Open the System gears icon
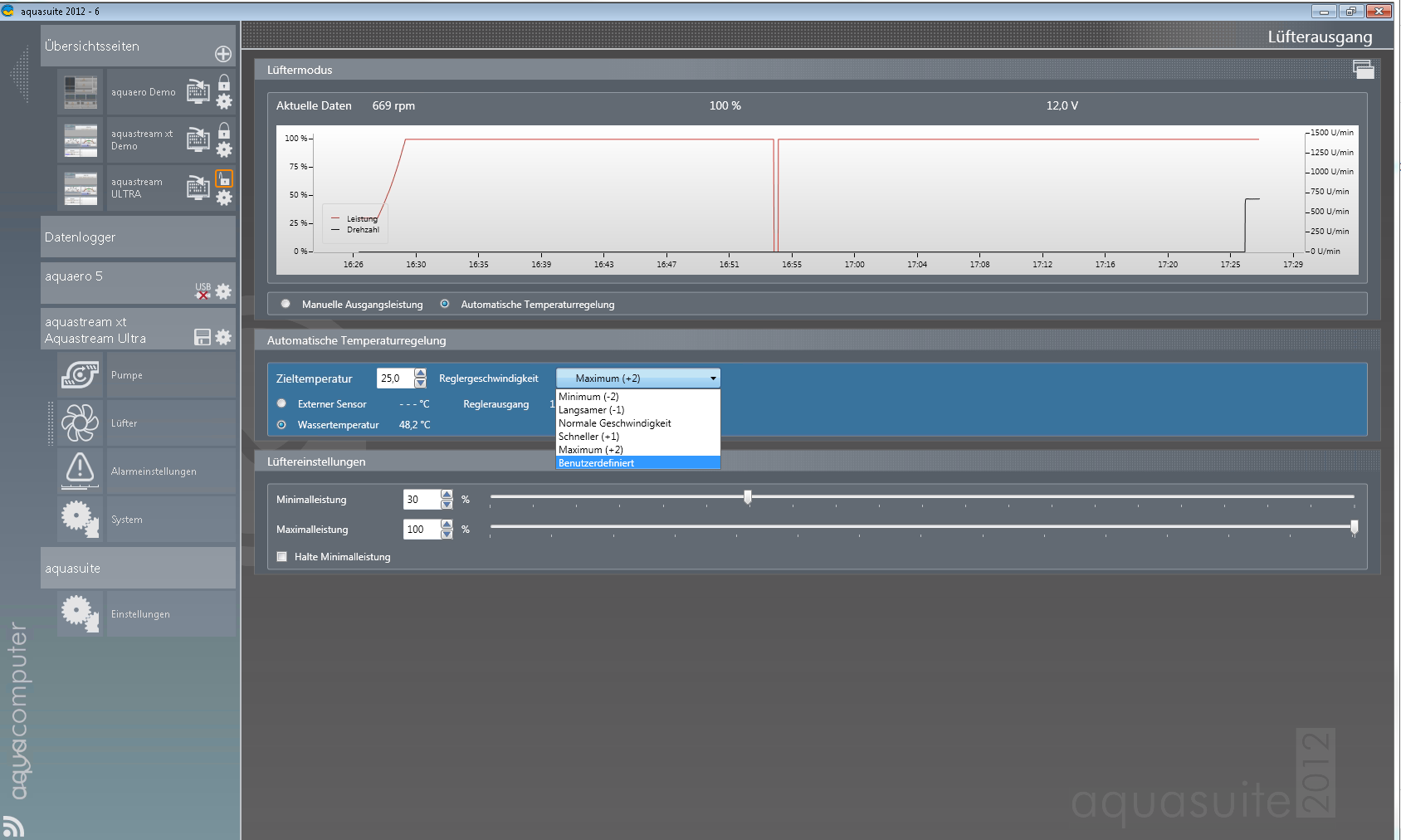Image resolution: width=1401 pixels, height=840 pixels. pyautogui.click(x=80, y=519)
